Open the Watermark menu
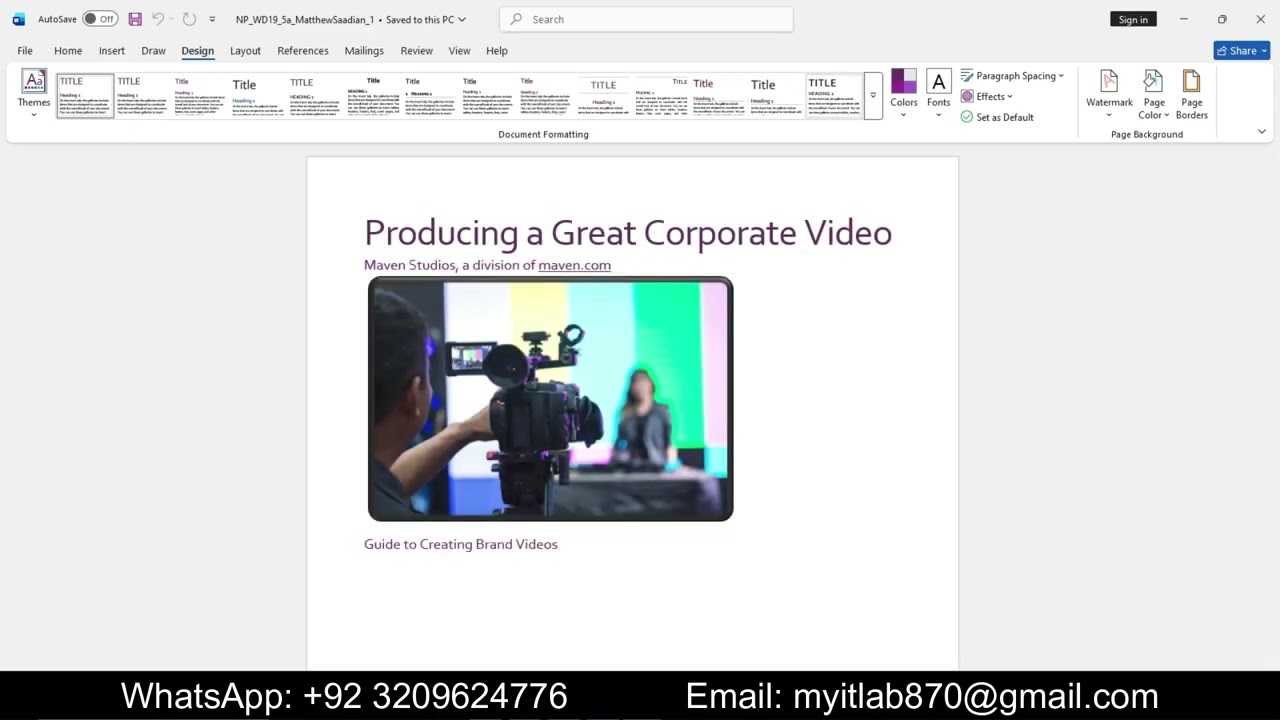This screenshot has width=1280, height=720. click(x=1109, y=94)
